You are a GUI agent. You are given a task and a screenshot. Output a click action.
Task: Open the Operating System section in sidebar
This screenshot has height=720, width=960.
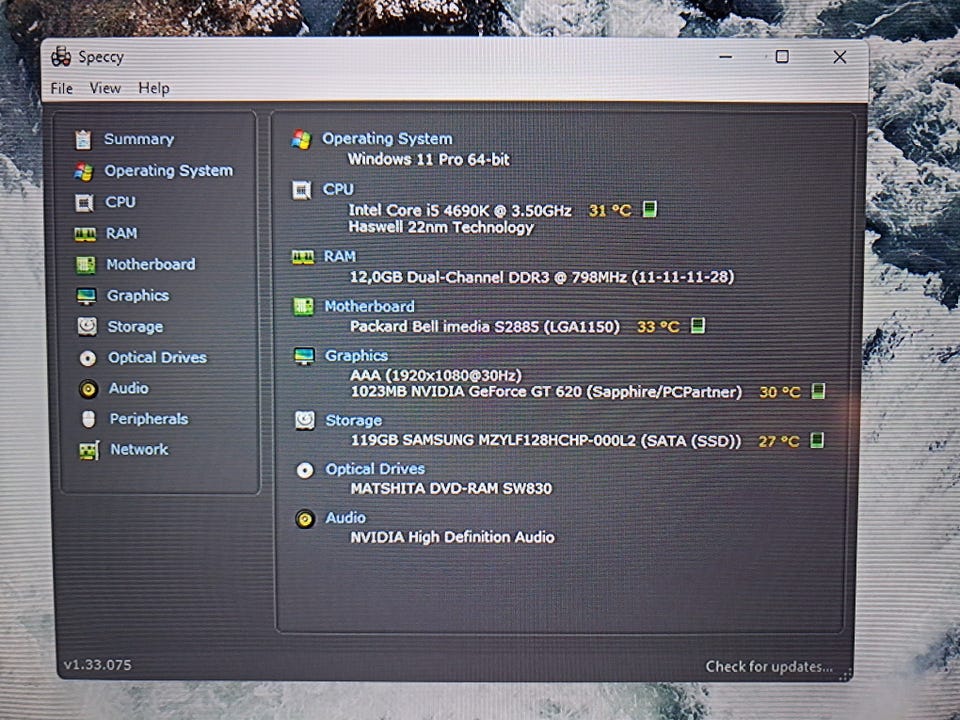pyautogui.click(x=168, y=170)
